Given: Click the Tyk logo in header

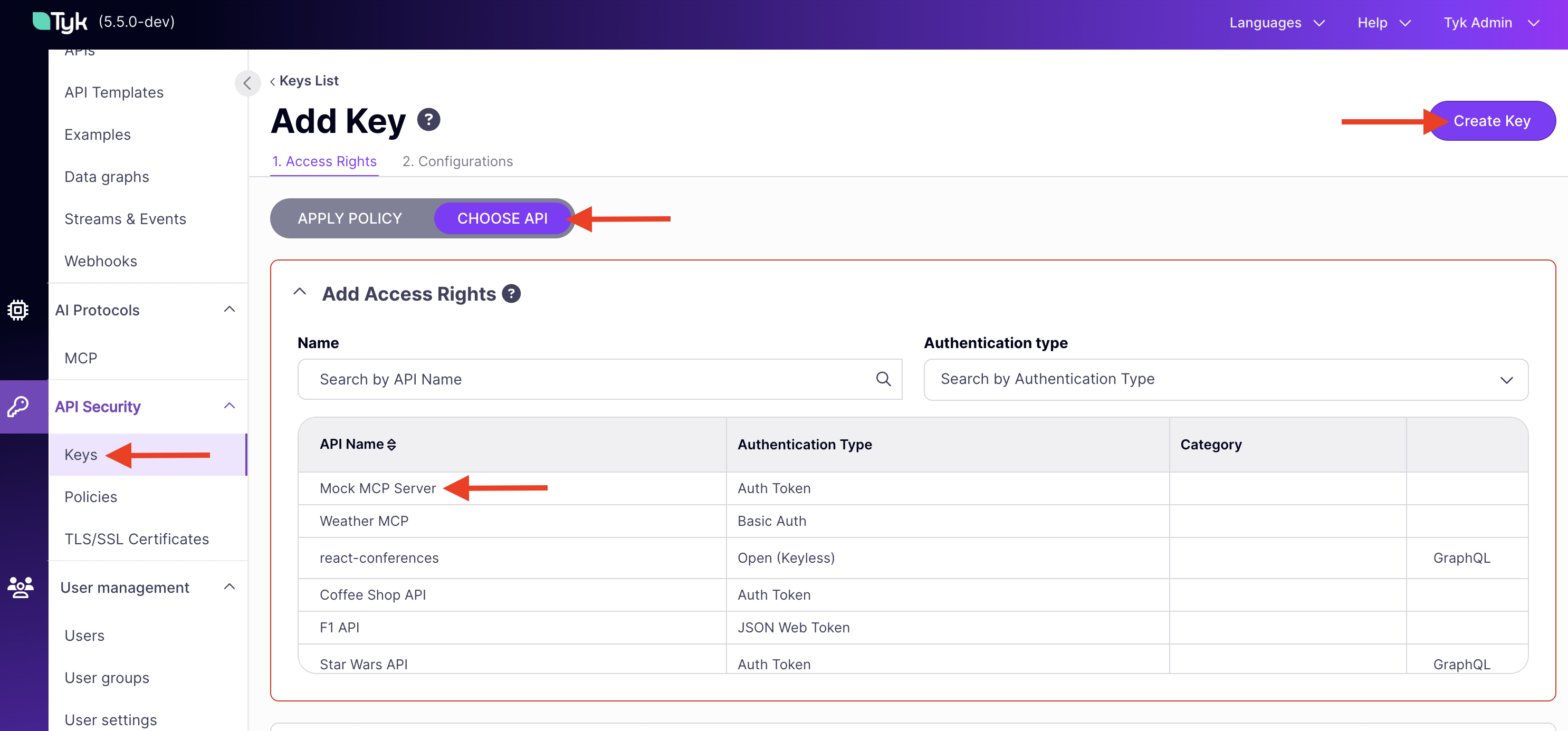Looking at the screenshot, I should coord(60,22).
